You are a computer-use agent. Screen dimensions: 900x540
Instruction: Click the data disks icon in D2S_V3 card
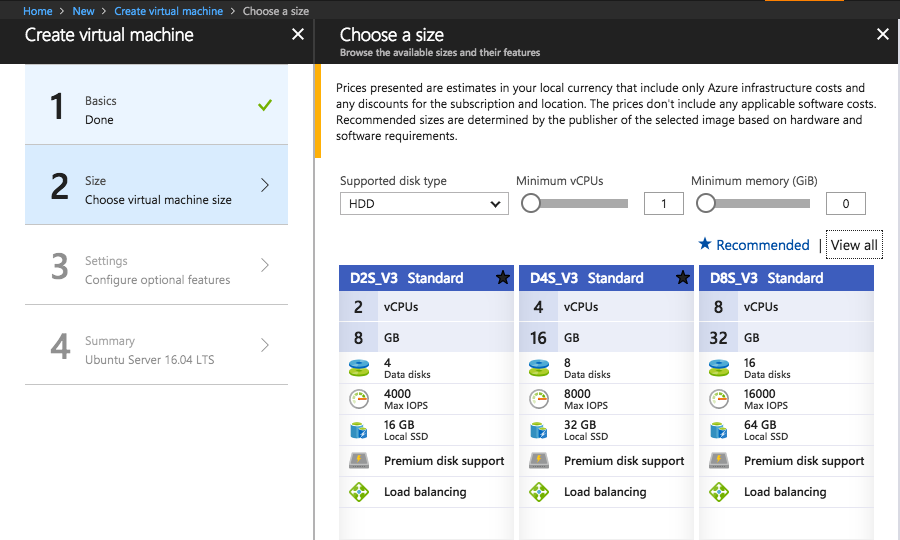[359, 368]
